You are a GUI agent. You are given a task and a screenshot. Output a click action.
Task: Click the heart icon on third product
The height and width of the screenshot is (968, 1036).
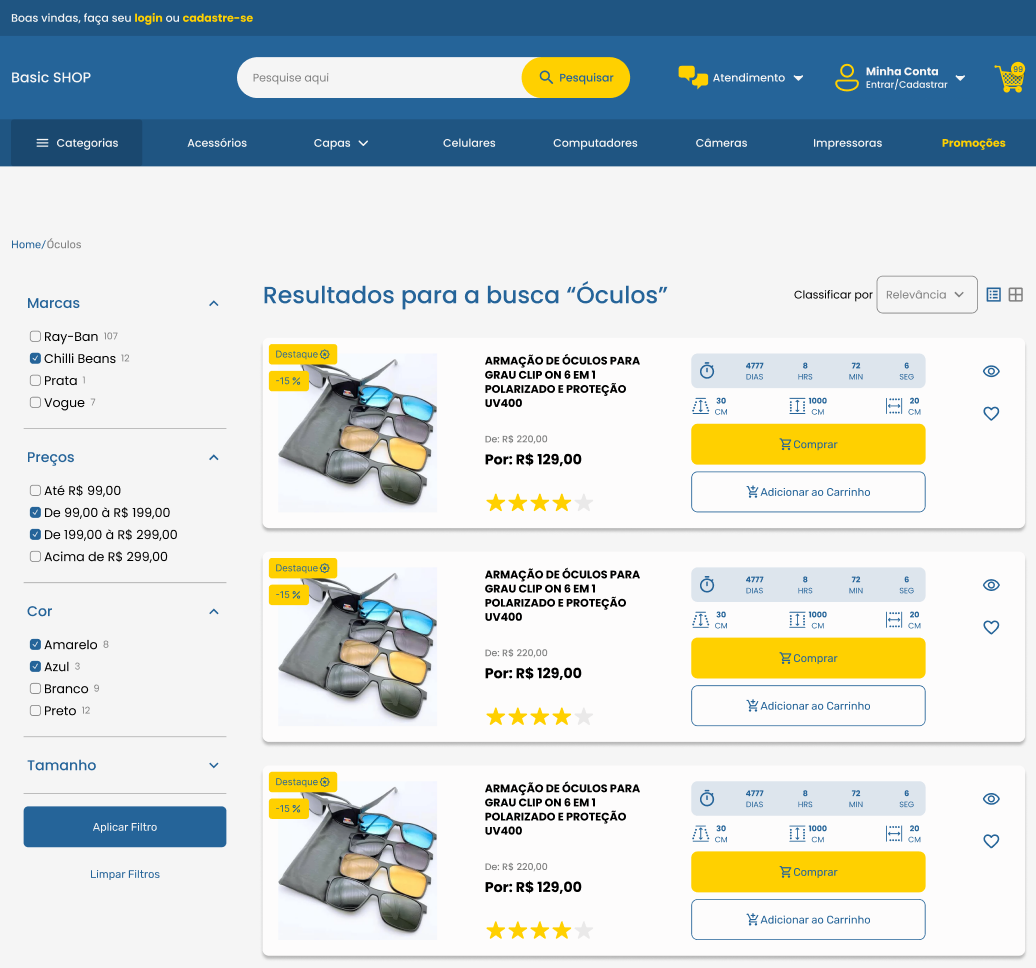point(991,842)
